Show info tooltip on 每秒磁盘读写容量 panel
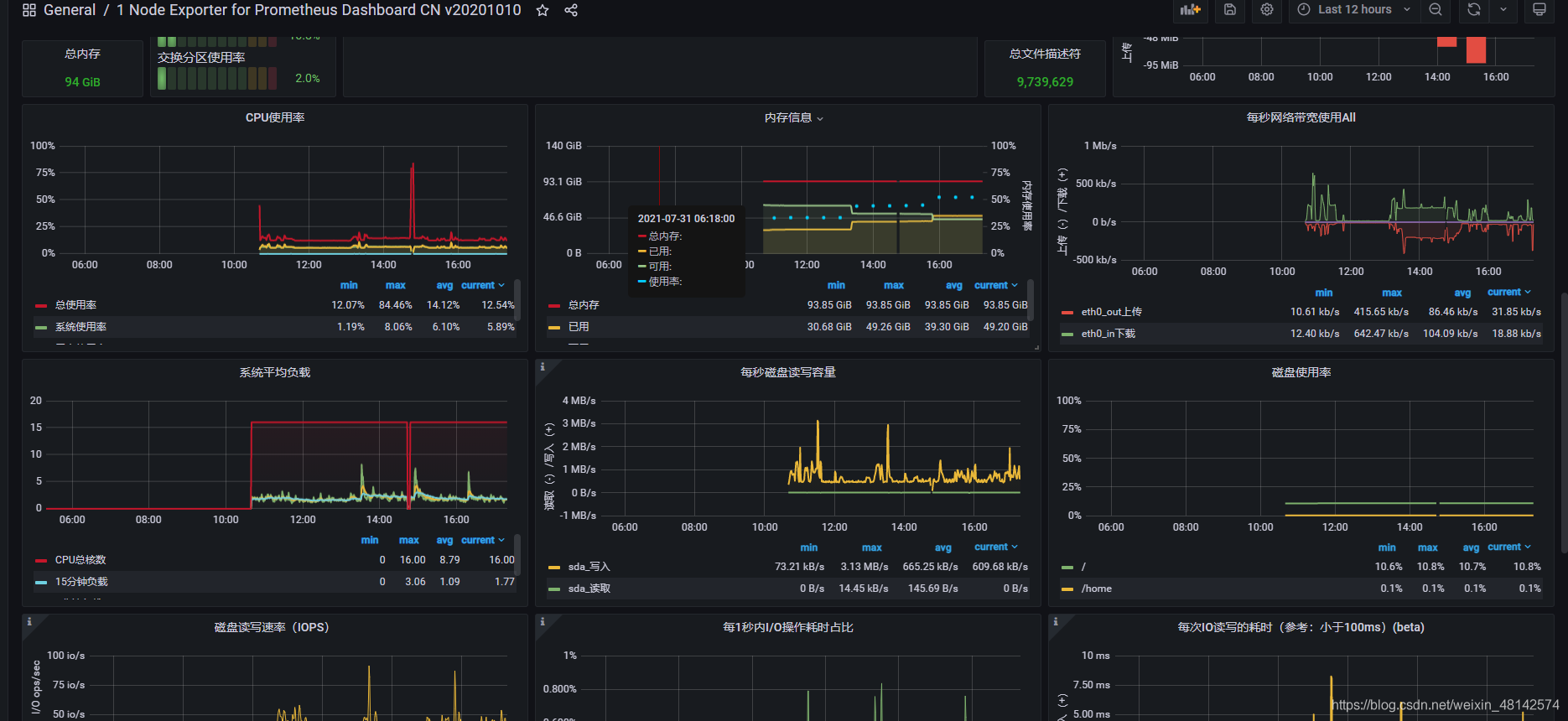 (x=543, y=367)
